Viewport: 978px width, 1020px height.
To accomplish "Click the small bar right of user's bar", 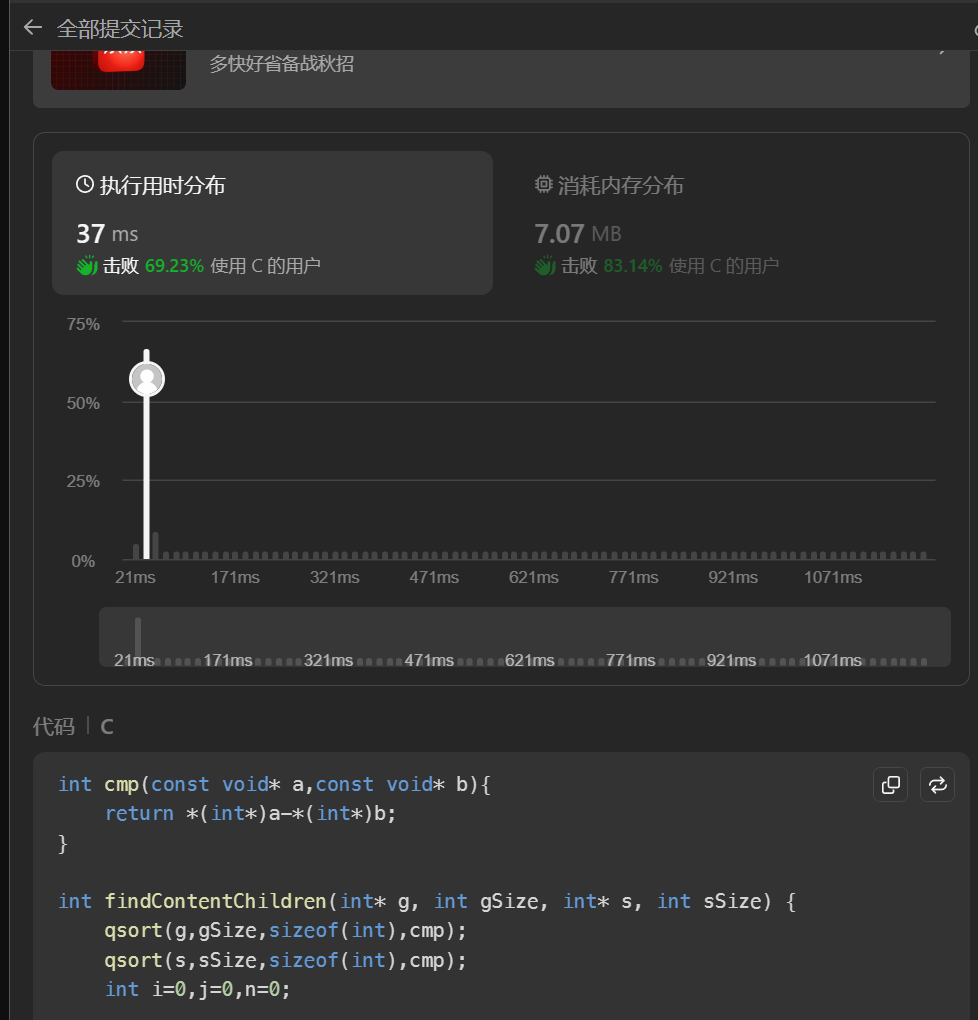I will 156,546.
